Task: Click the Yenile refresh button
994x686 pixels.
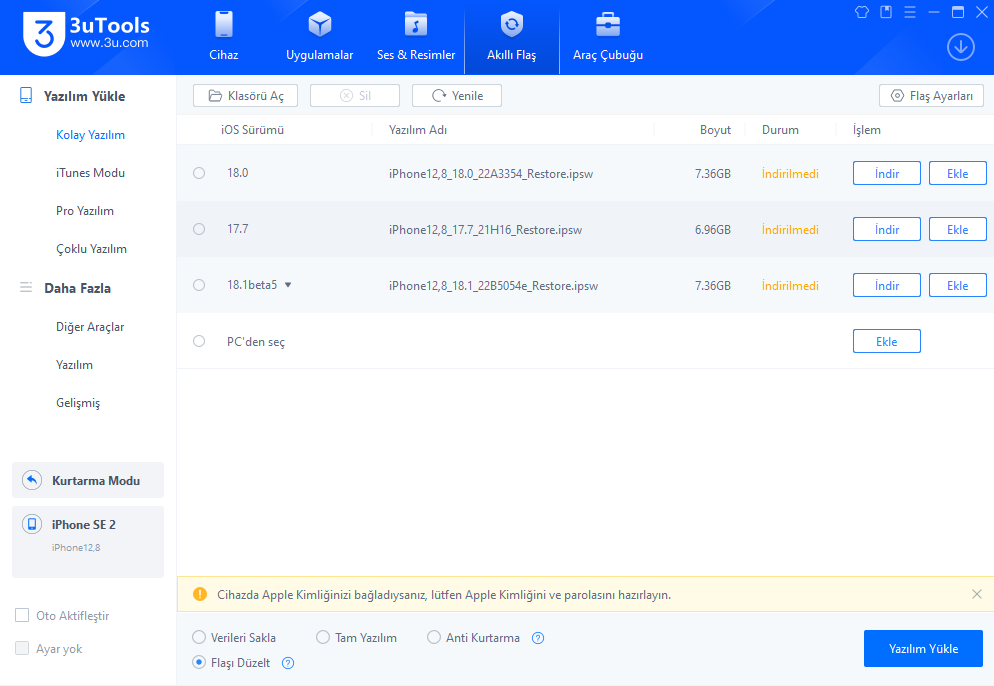Action: click(x=457, y=96)
